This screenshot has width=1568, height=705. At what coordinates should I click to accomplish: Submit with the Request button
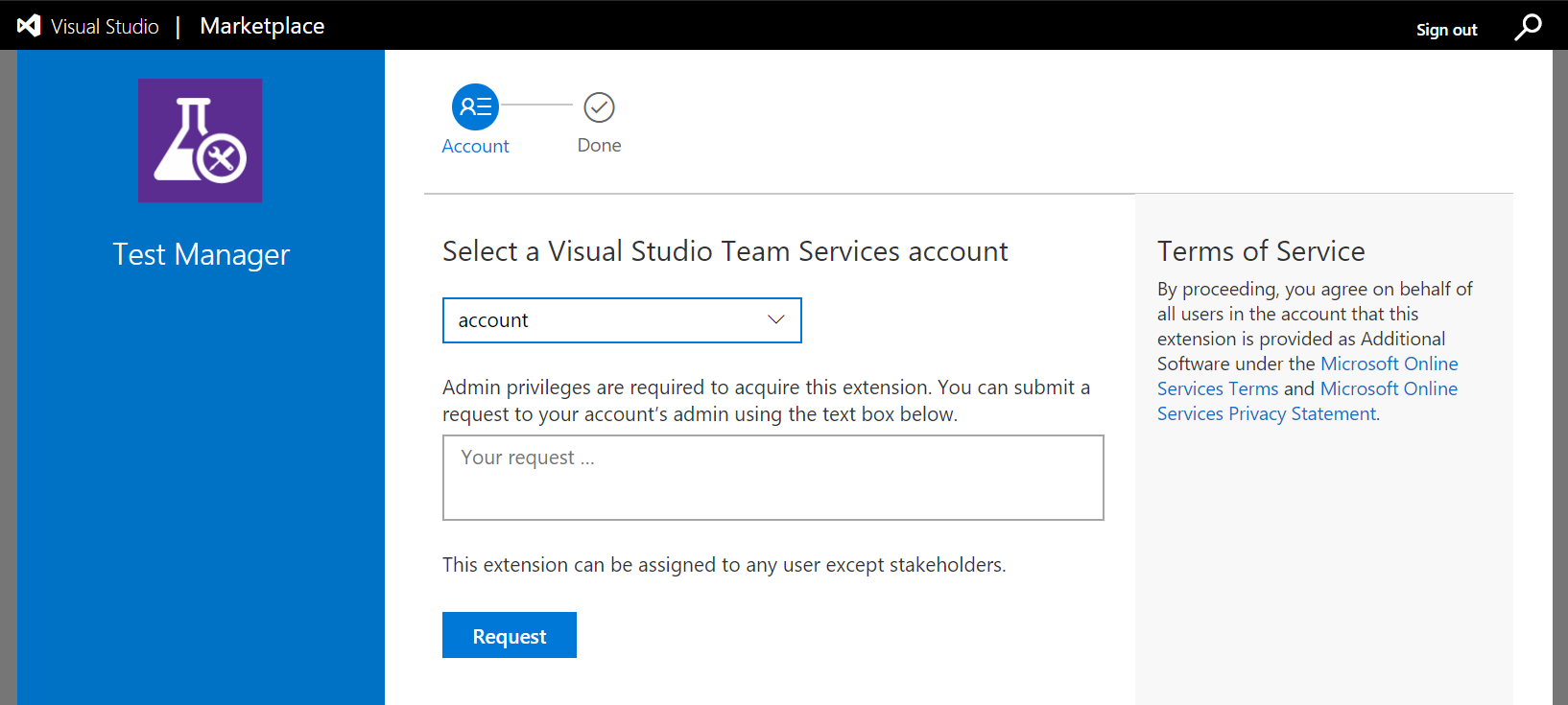point(510,635)
